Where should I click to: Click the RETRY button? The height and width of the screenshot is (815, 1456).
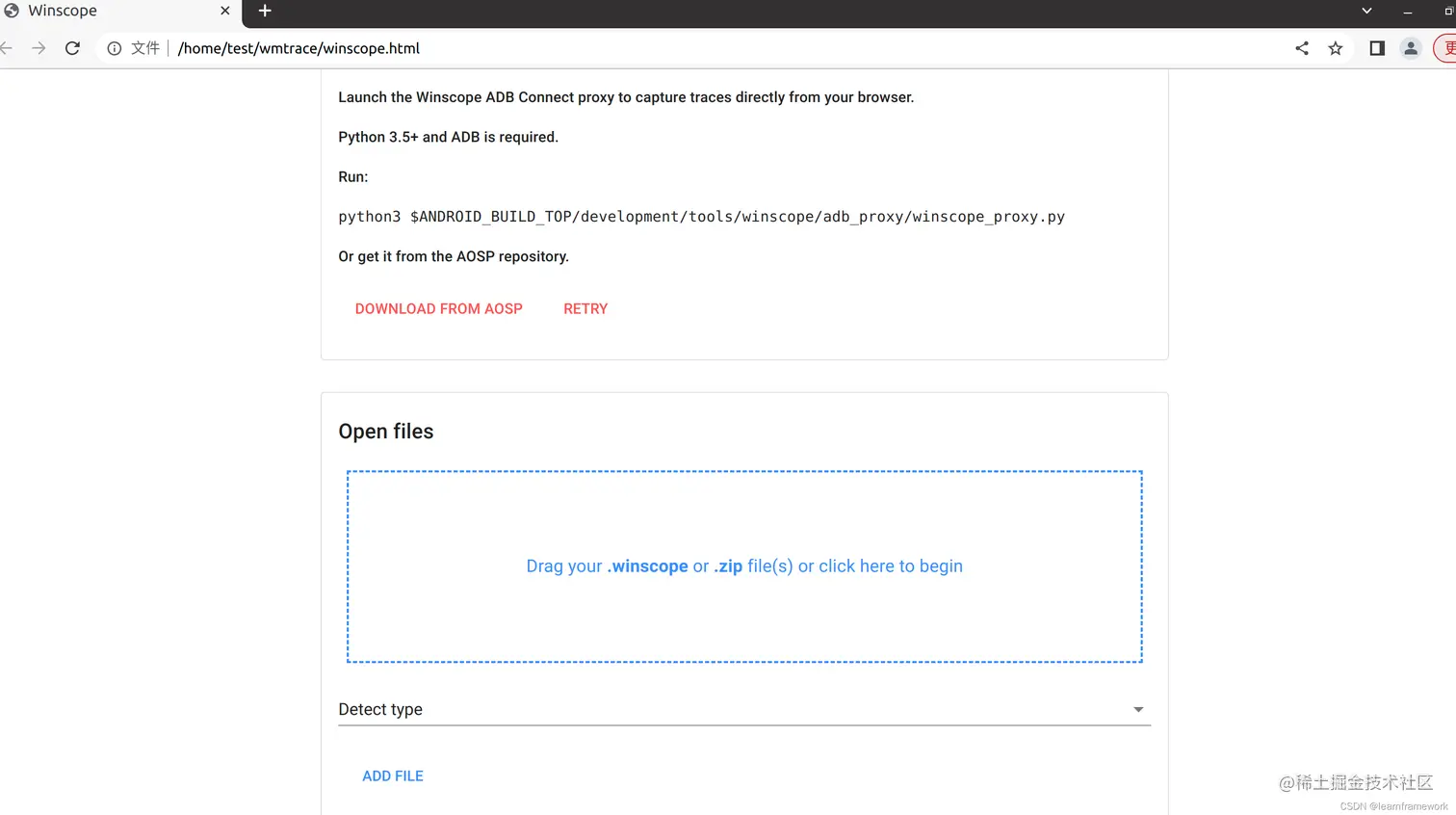(585, 308)
